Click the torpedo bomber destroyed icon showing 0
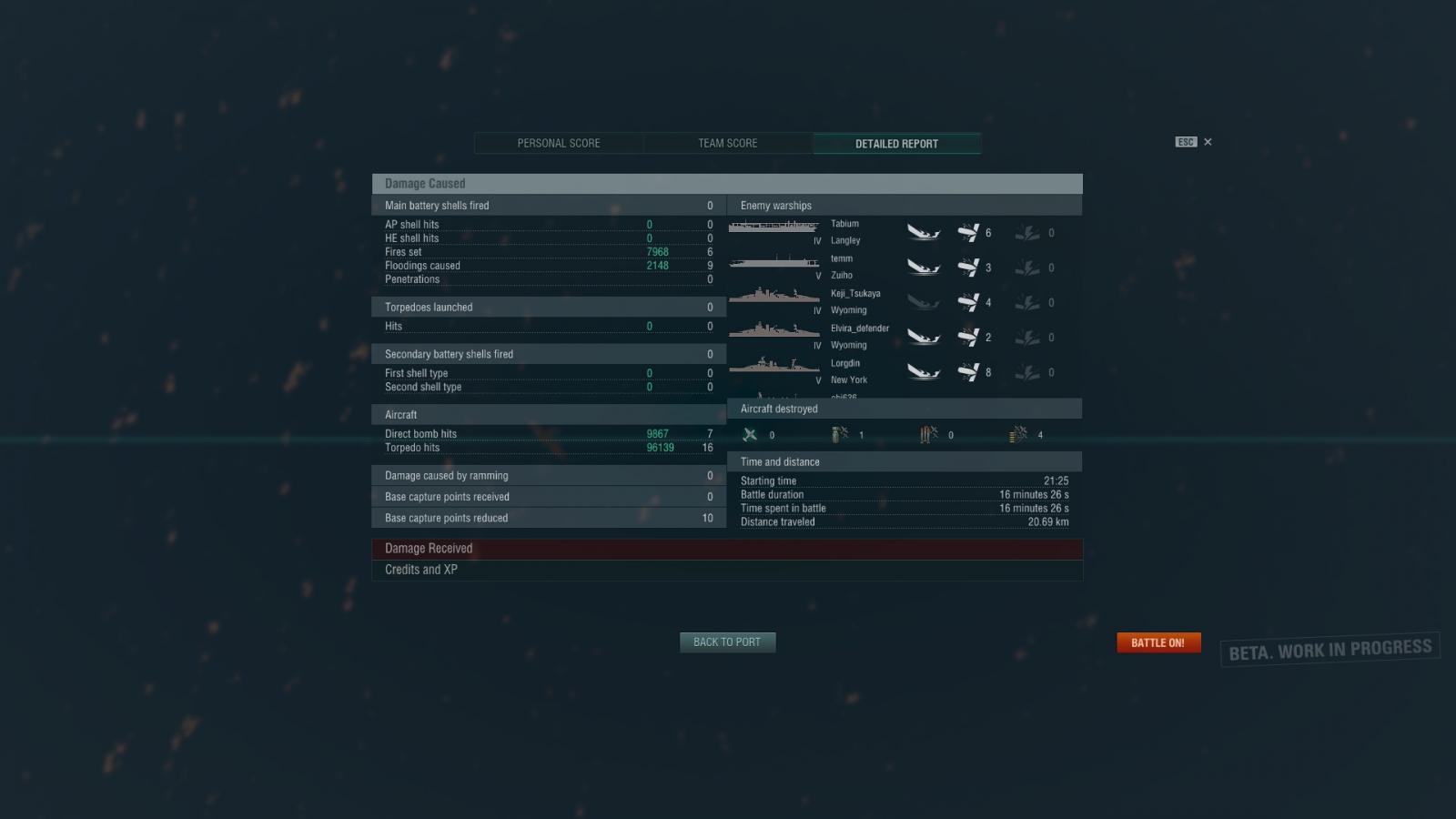1456x819 pixels. coord(928,435)
